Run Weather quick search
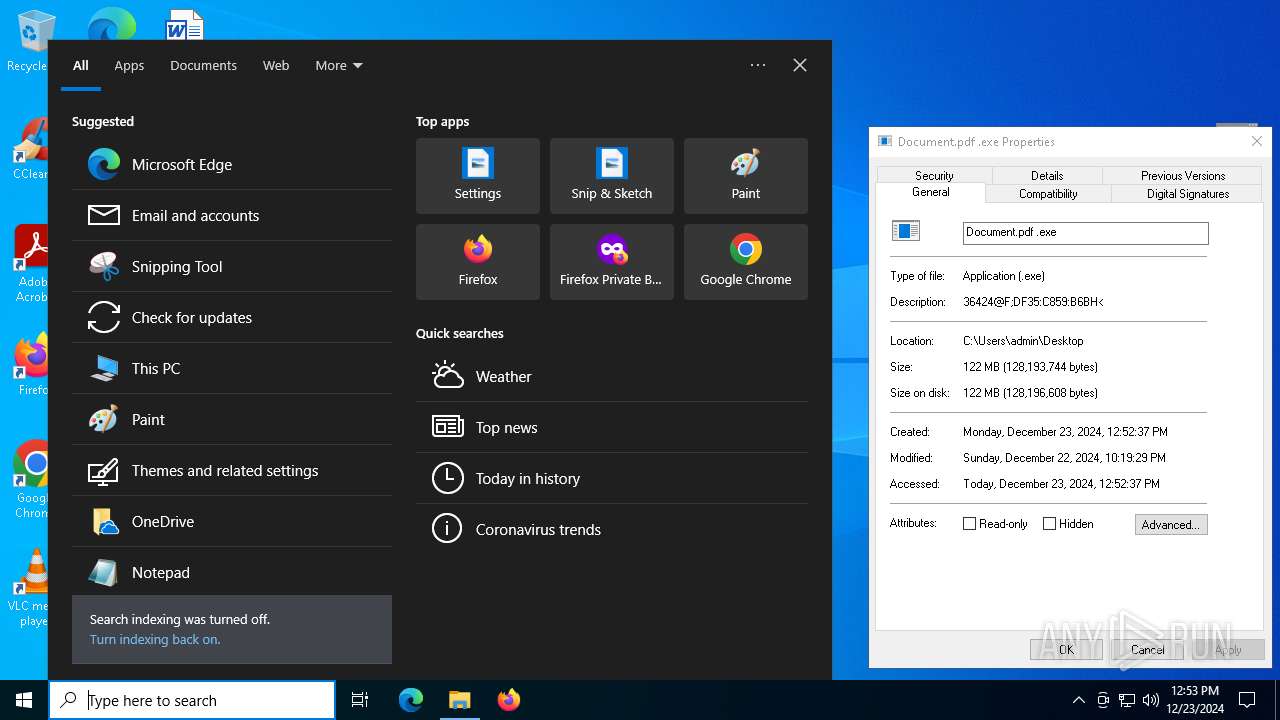This screenshot has height=720, width=1280. [612, 376]
